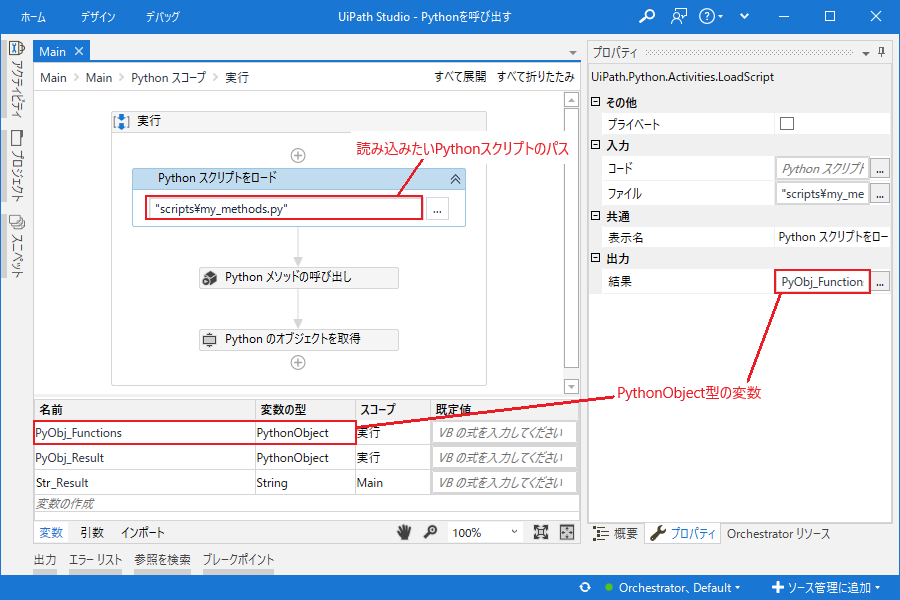Viewport: 900px width, 600px height.
Task: Click the zoom magnifier icon
Action: click(x=430, y=532)
